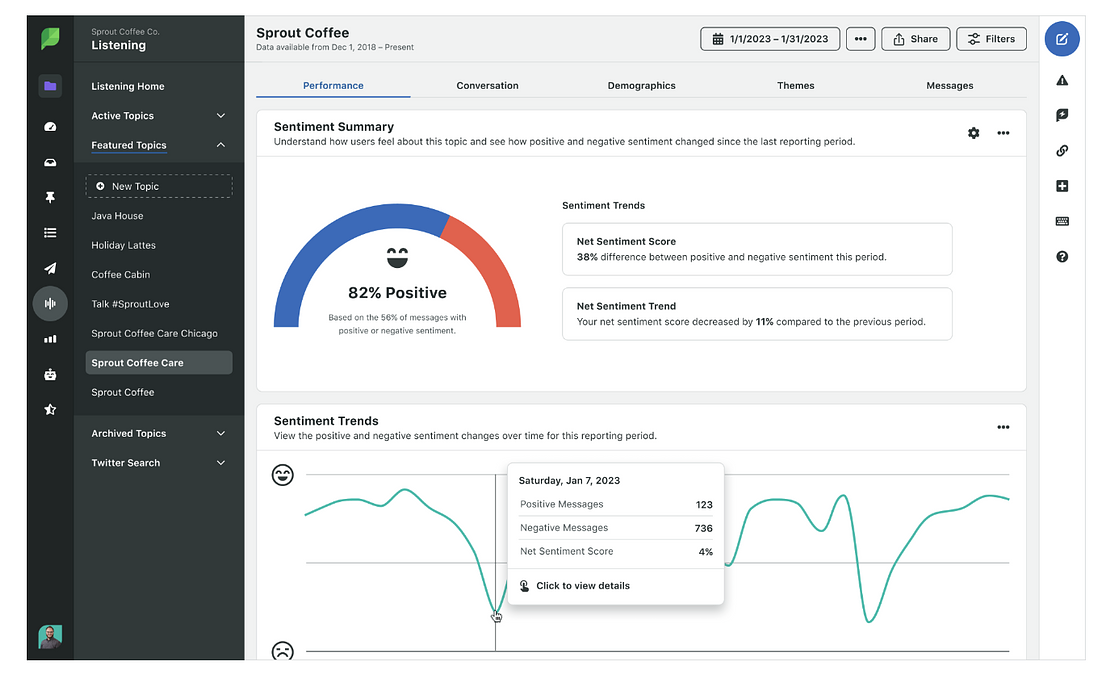Screen dimensions: 1119x691
Task: Click the Net Sentiment Score 4% tooltip row
Action: tap(616, 551)
